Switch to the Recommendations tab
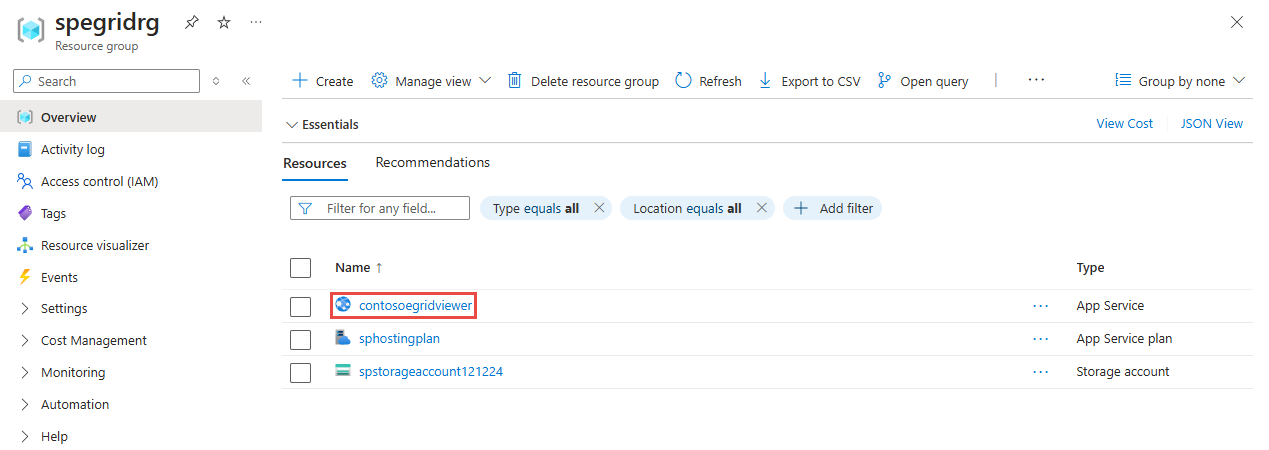This screenshot has height=450, width=1269. 432,162
